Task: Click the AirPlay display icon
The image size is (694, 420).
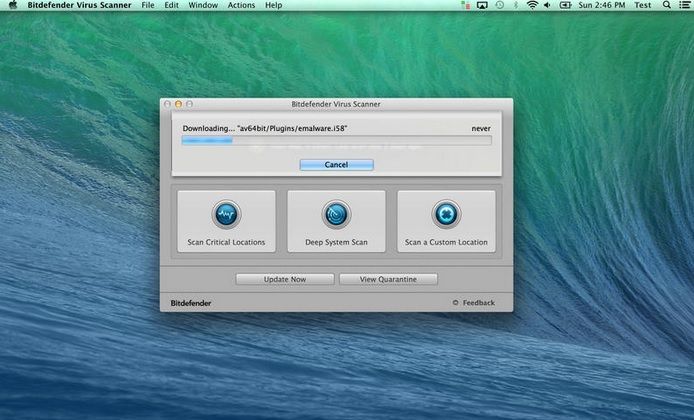Action: [482, 5]
